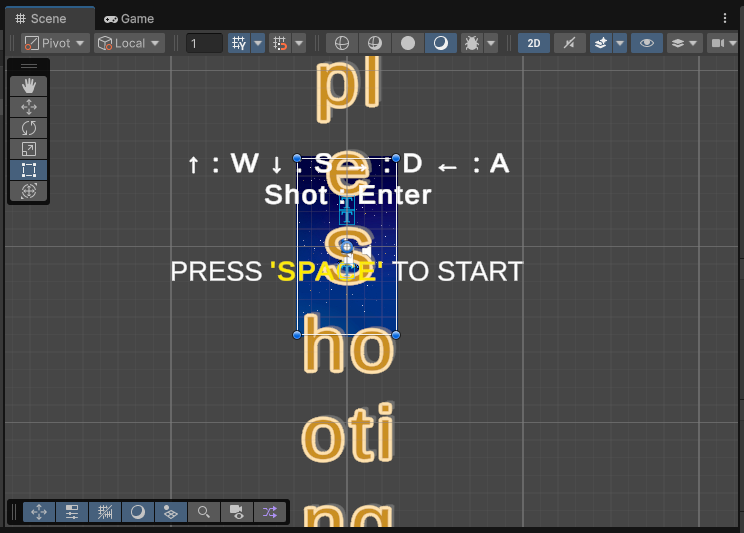The height and width of the screenshot is (533, 744).
Task: Click the debug draw mode bug icon
Action: coord(471,43)
